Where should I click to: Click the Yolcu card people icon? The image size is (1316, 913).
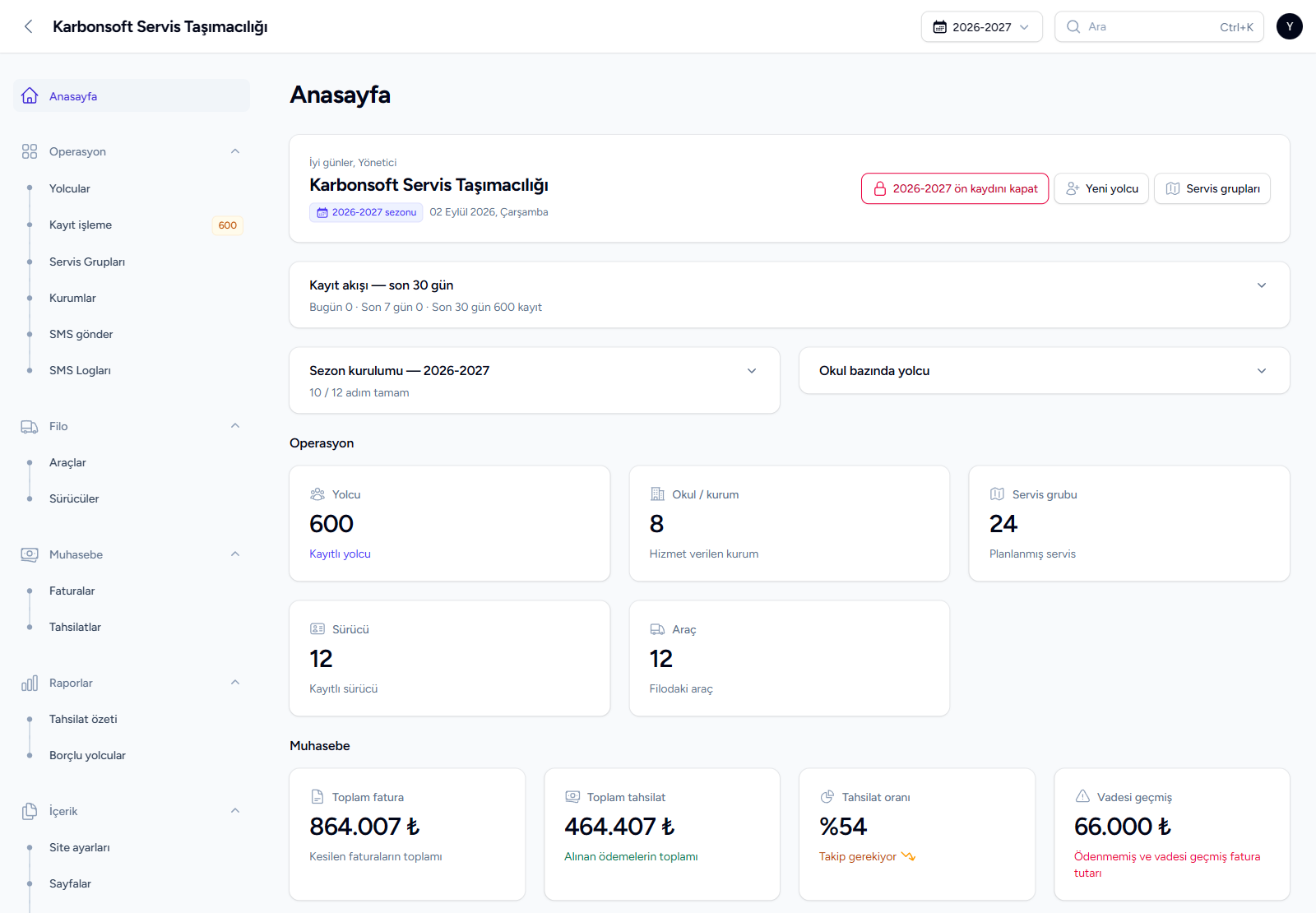[317, 494]
